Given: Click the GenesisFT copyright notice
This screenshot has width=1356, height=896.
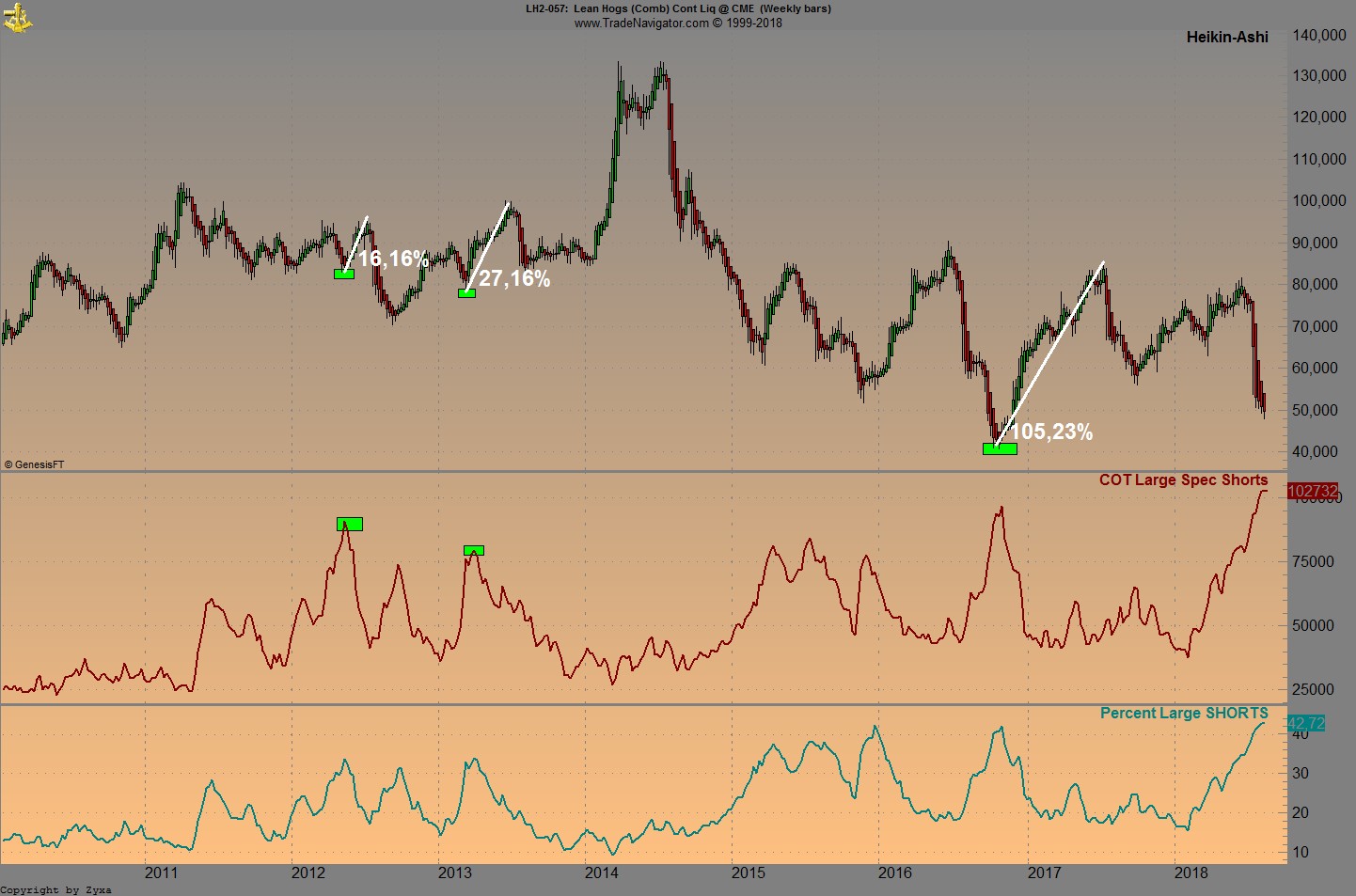Looking at the screenshot, I should point(36,463).
